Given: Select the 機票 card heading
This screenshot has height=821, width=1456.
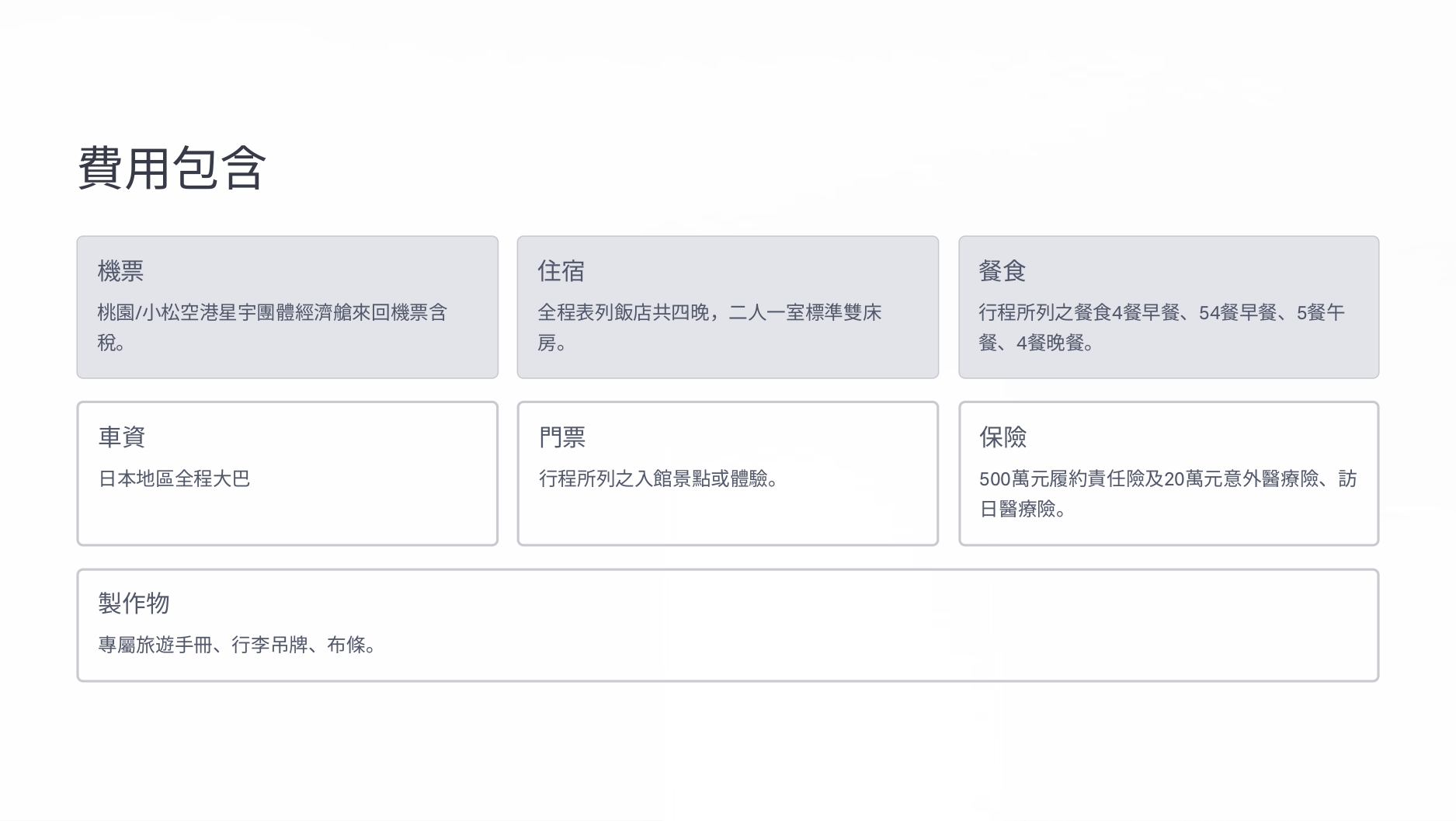Looking at the screenshot, I should (120, 271).
